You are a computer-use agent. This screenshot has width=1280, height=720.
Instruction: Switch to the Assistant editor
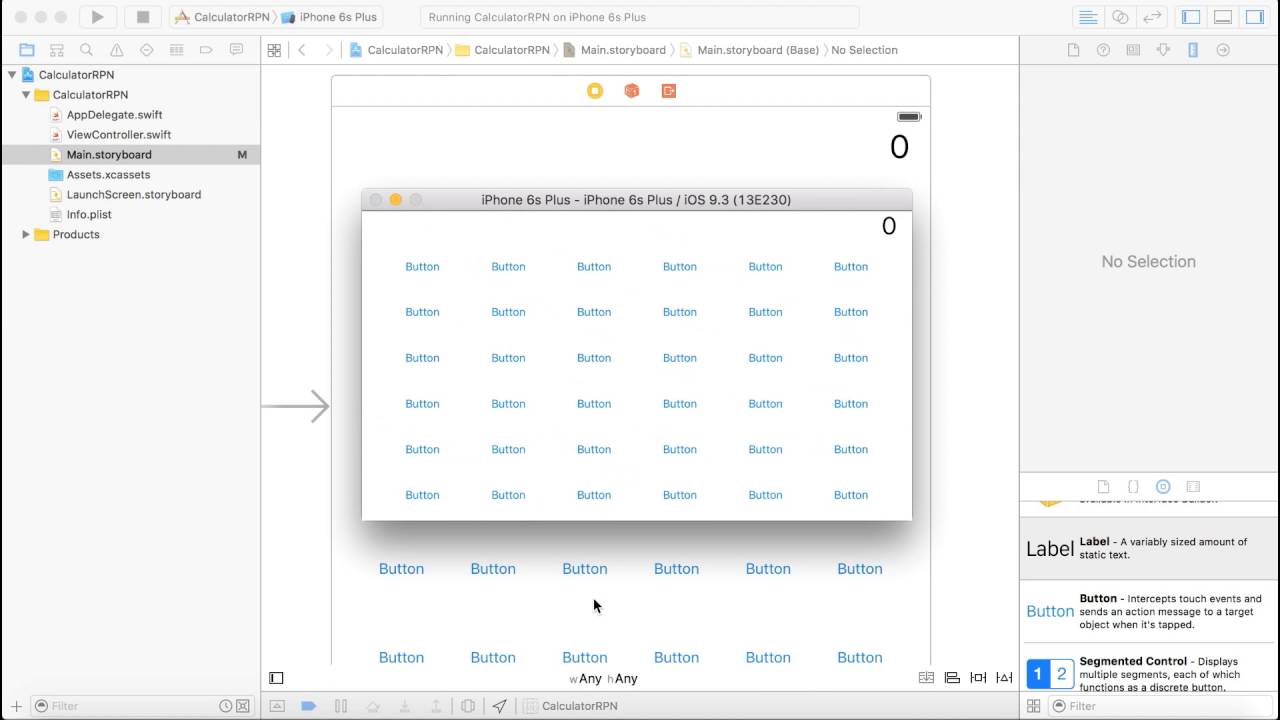click(x=1121, y=17)
